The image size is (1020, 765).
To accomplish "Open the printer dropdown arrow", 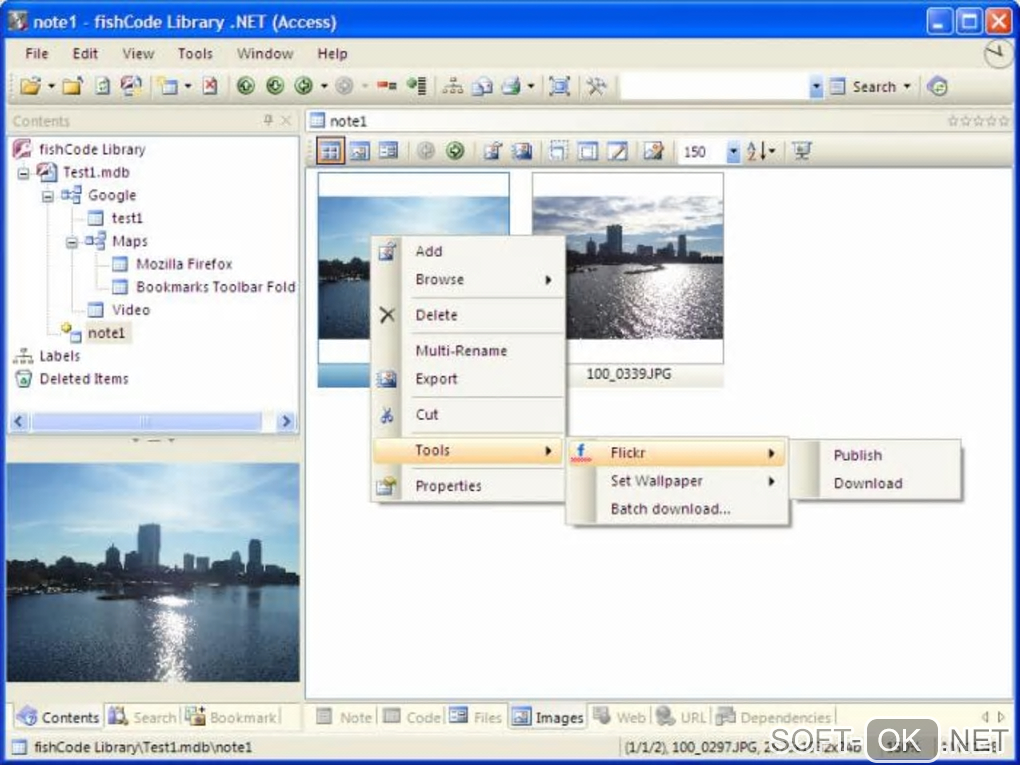I will tap(531, 86).
